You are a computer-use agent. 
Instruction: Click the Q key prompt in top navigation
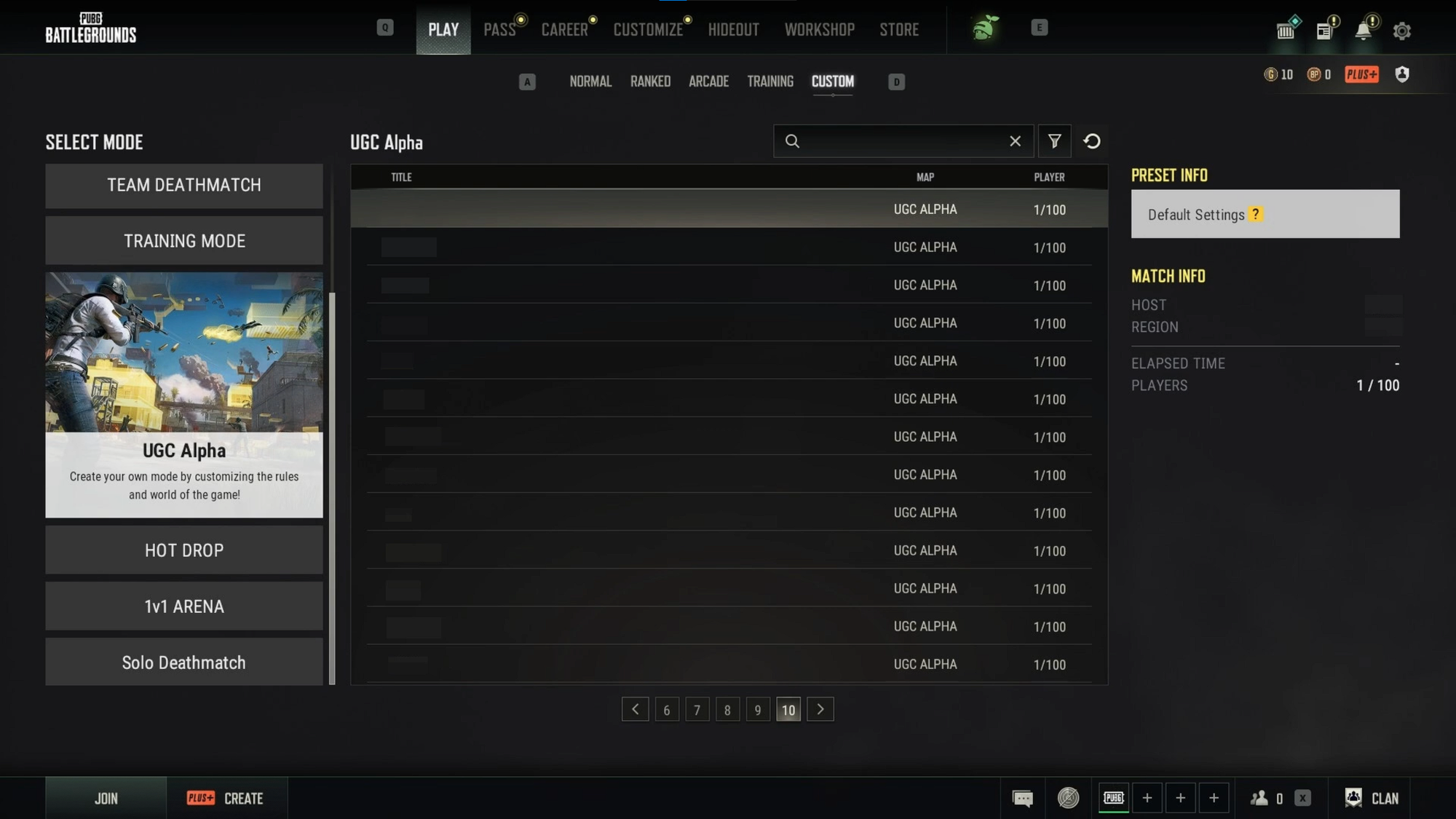(x=385, y=28)
